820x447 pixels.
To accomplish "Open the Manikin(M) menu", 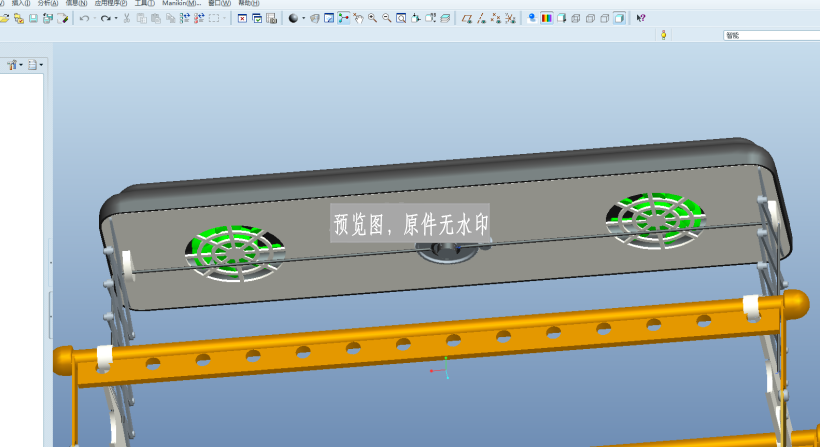I will click(x=181, y=3).
